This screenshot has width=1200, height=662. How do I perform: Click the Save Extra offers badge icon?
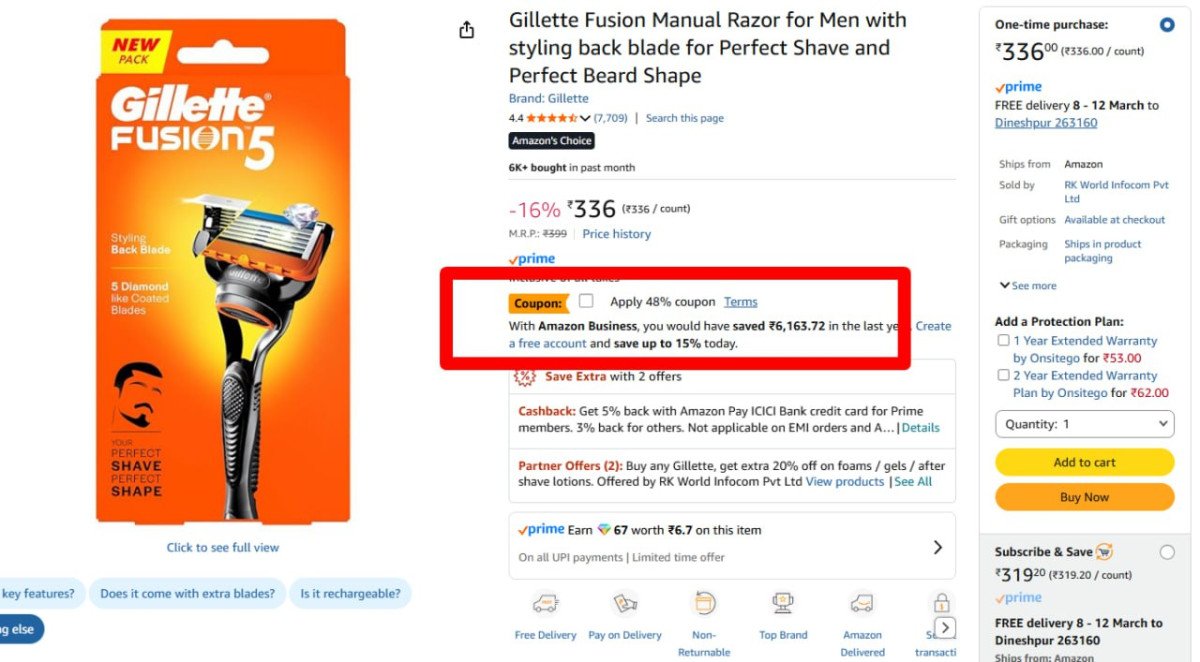(x=525, y=377)
